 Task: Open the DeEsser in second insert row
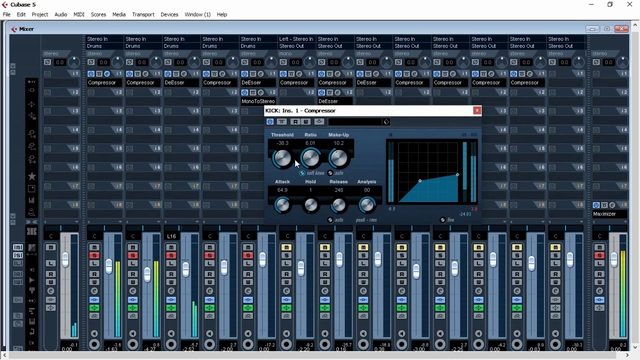[335, 101]
